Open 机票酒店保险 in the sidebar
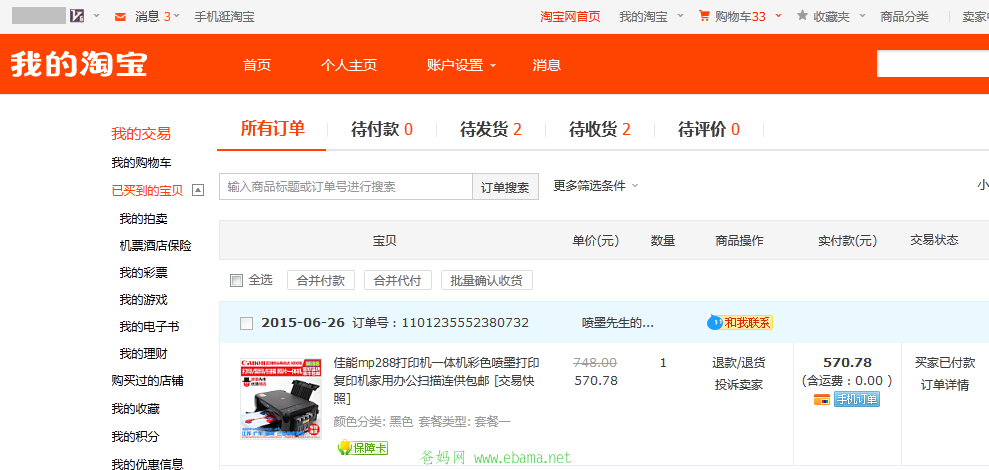This screenshot has height=470, width=989. pos(155,245)
